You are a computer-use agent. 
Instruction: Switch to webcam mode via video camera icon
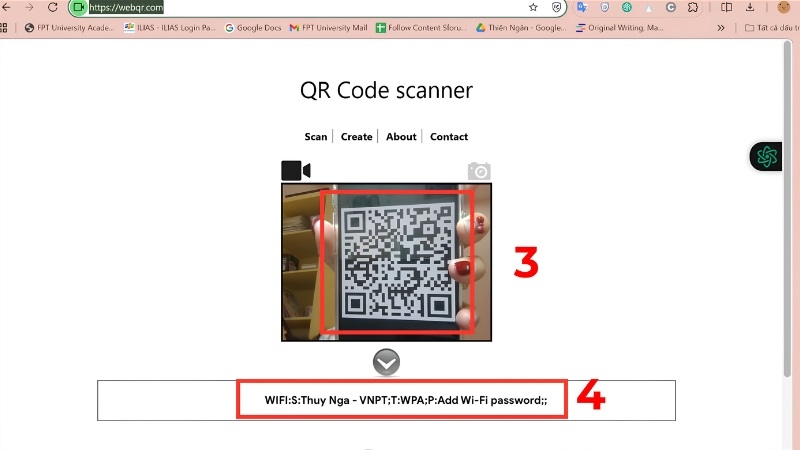(296, 170)
